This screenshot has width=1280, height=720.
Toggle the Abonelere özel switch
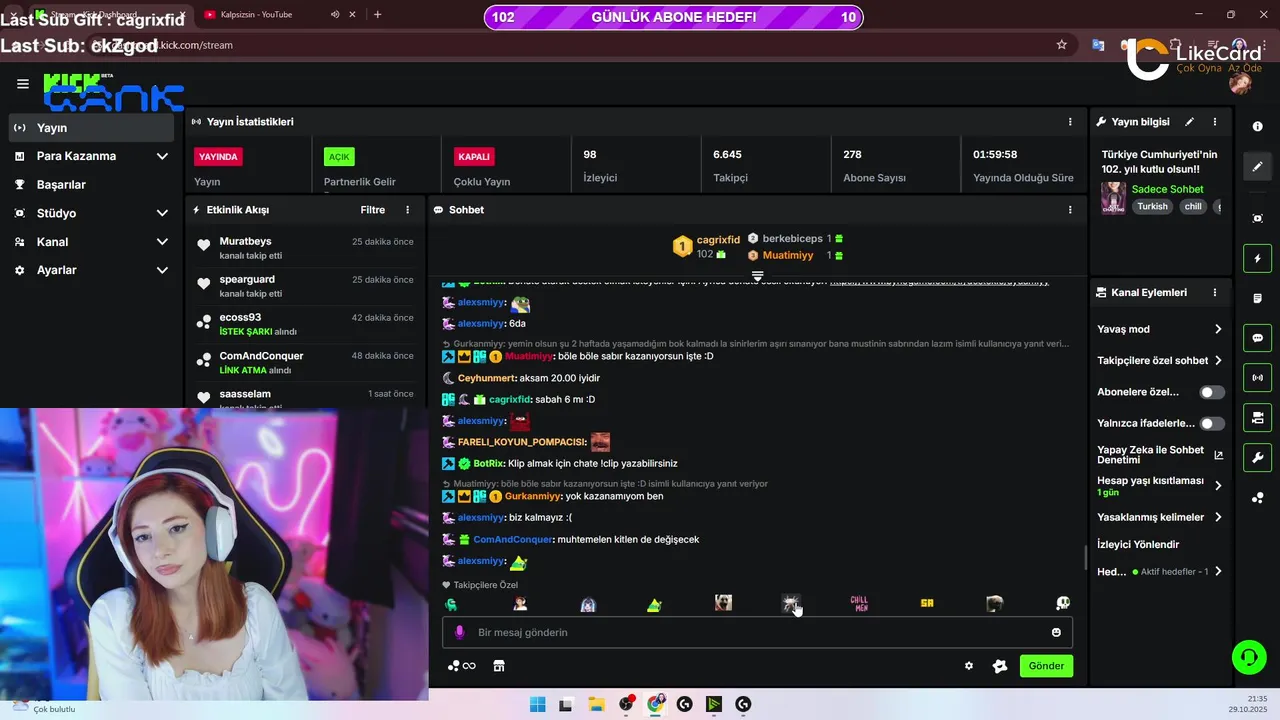tap(1212, 392)
